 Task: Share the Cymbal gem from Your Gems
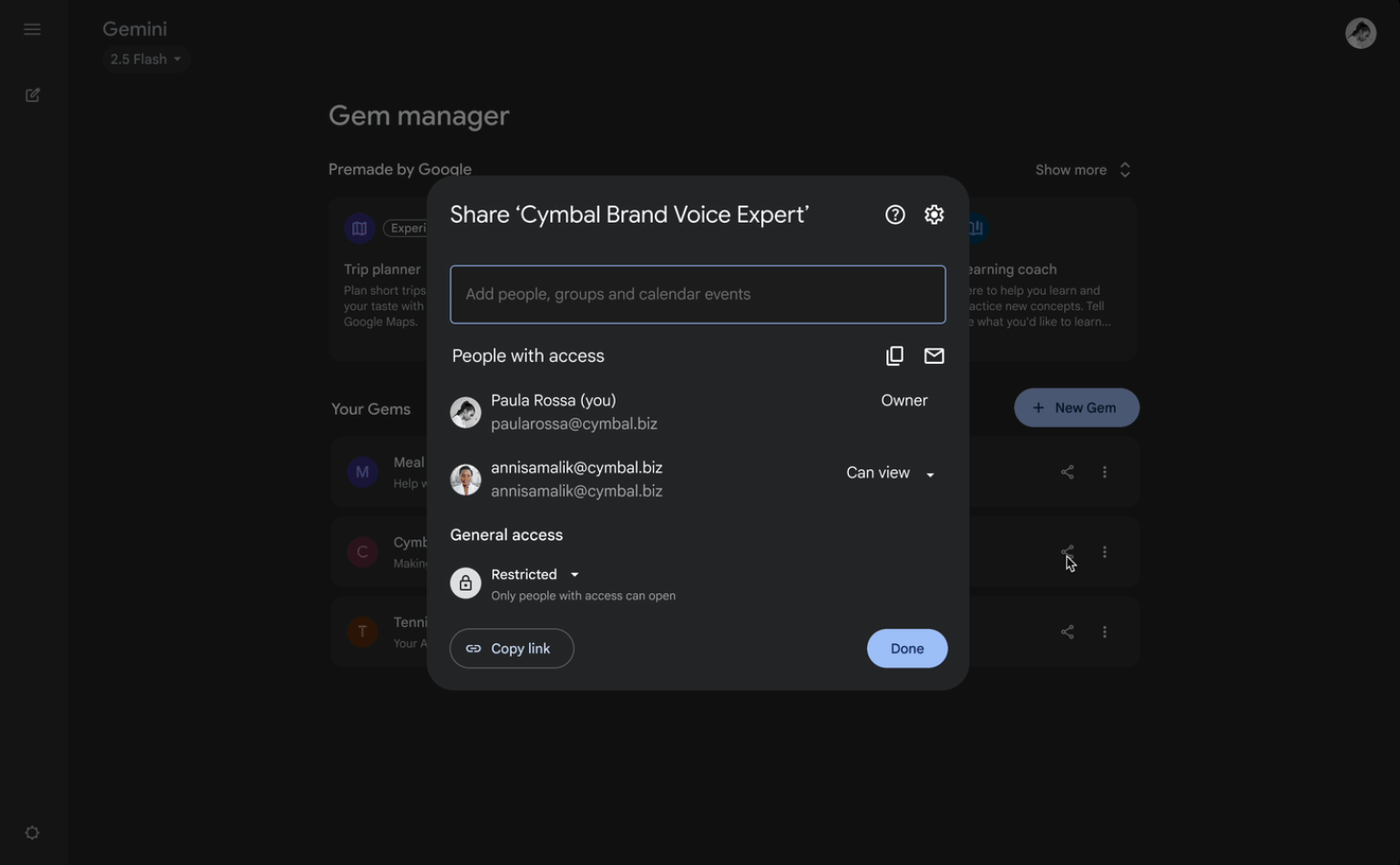(x=1067, y=552)
